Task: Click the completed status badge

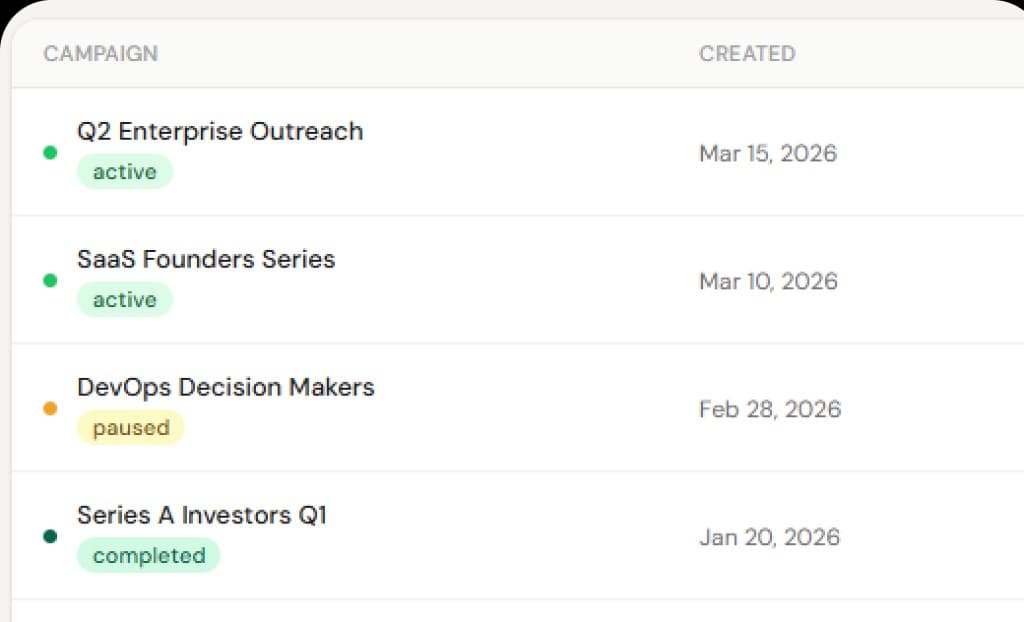Action: (x=149, y=555)
